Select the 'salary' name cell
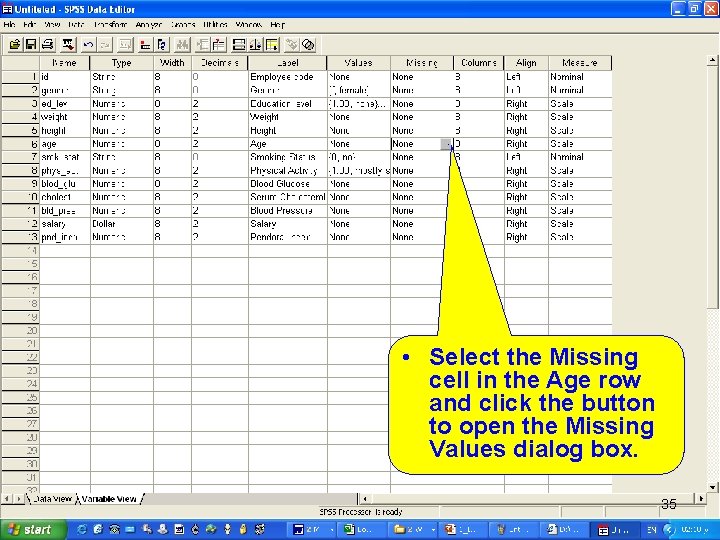 (65, 224)
